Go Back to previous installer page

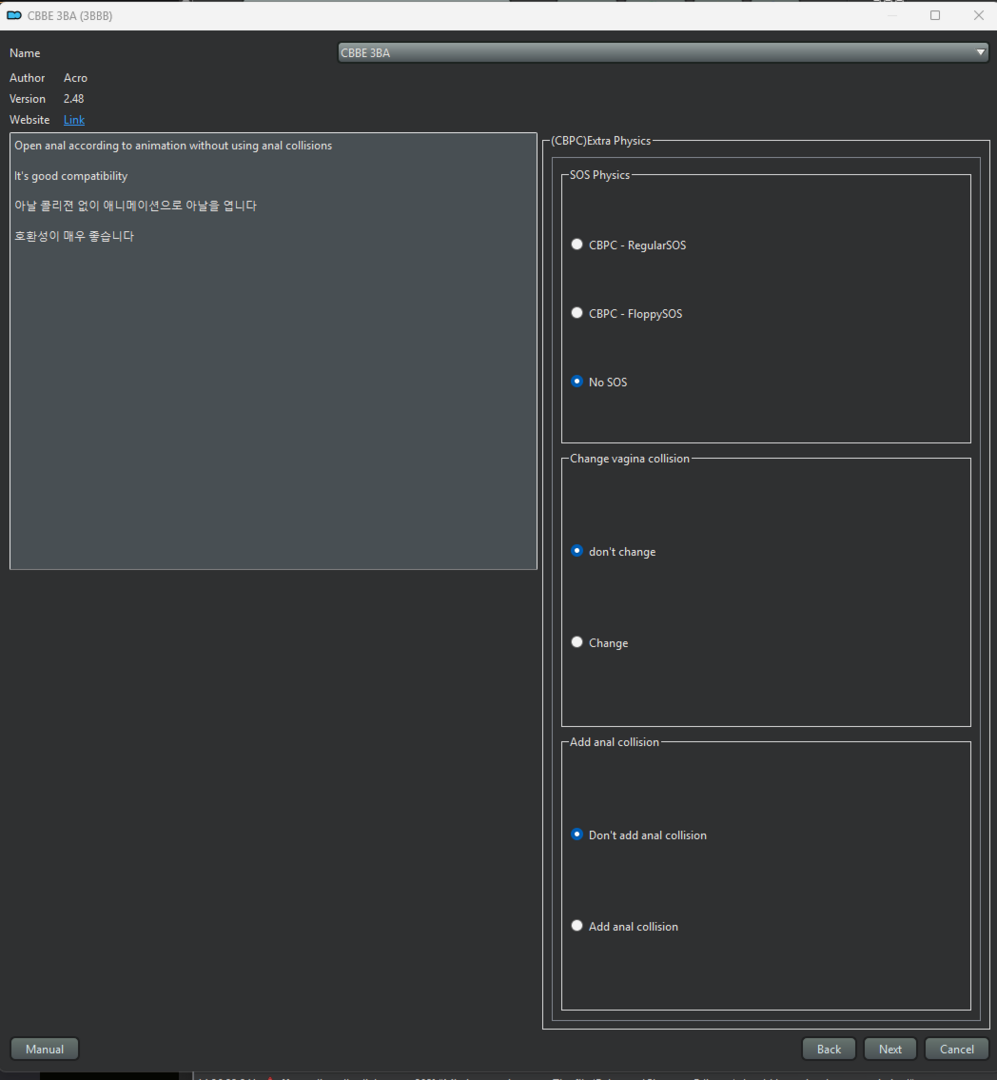click(x=829, y=1049)
